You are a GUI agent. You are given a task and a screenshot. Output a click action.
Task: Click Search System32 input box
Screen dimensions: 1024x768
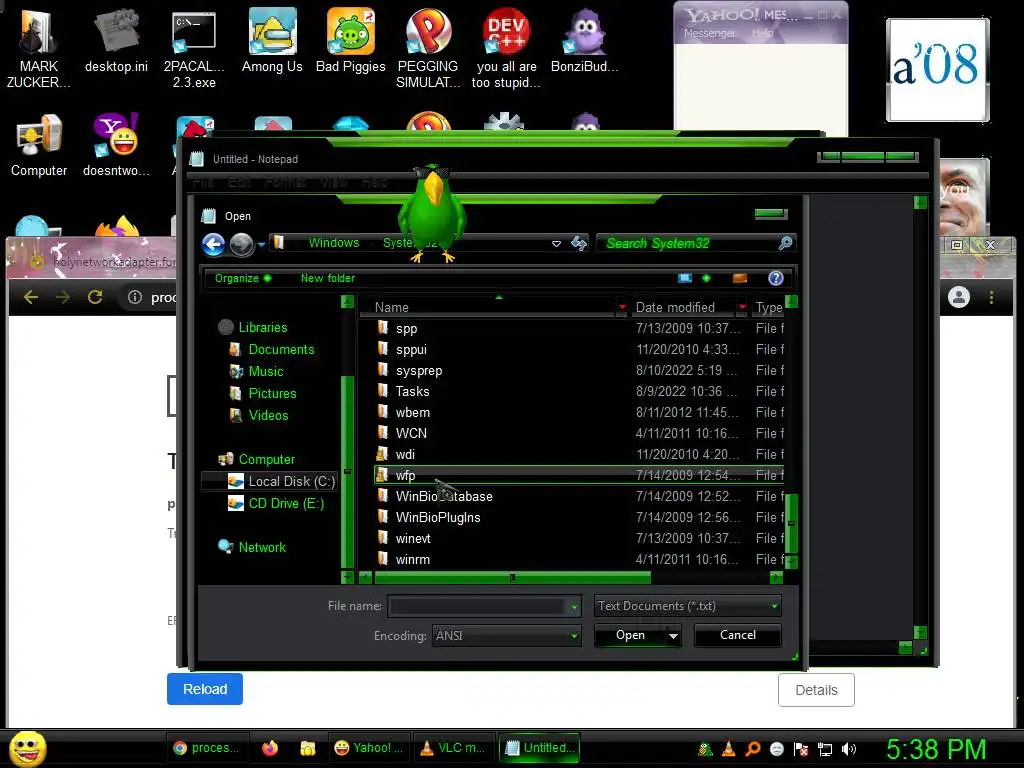[689, 243]
